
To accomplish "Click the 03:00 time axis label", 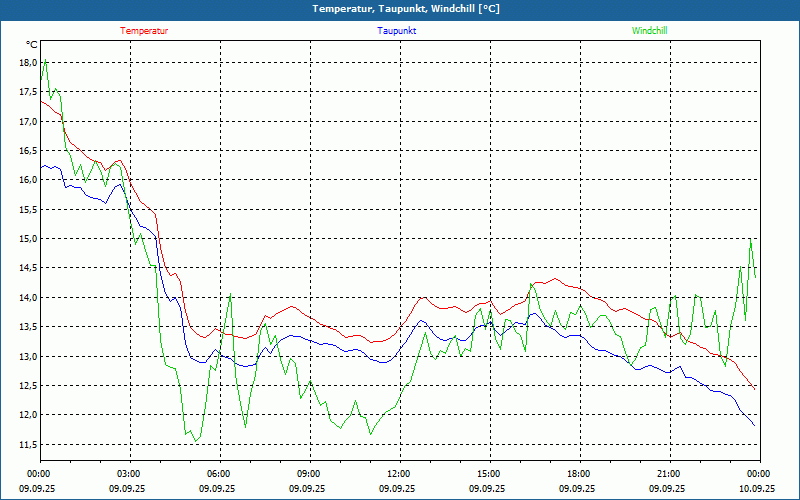I will (x=129, y=474).
